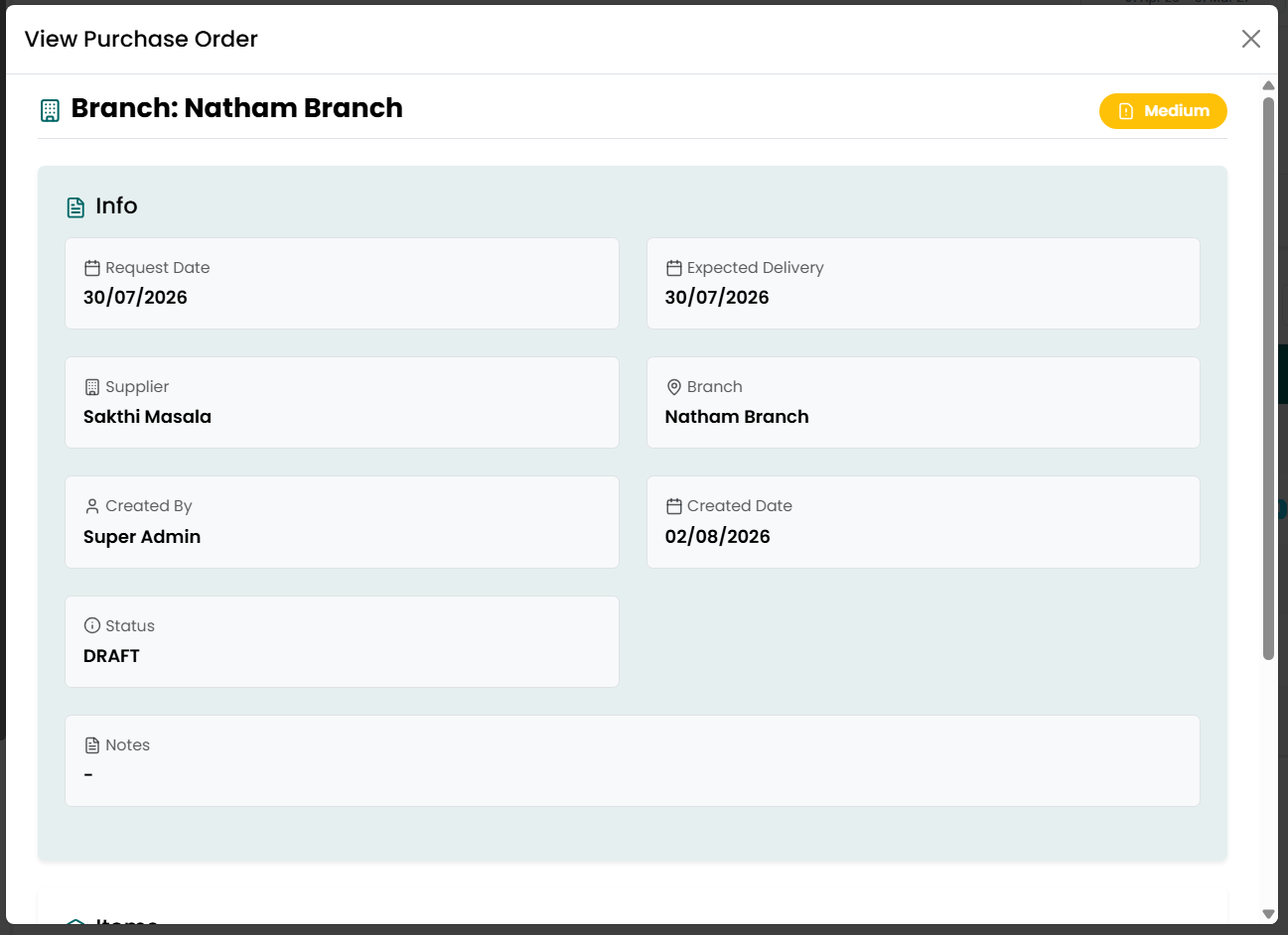This screenshot has height=935, width=1288.
Task: Select the Expected Delivery value 30/07/2026
Action: tap(717, 297)
